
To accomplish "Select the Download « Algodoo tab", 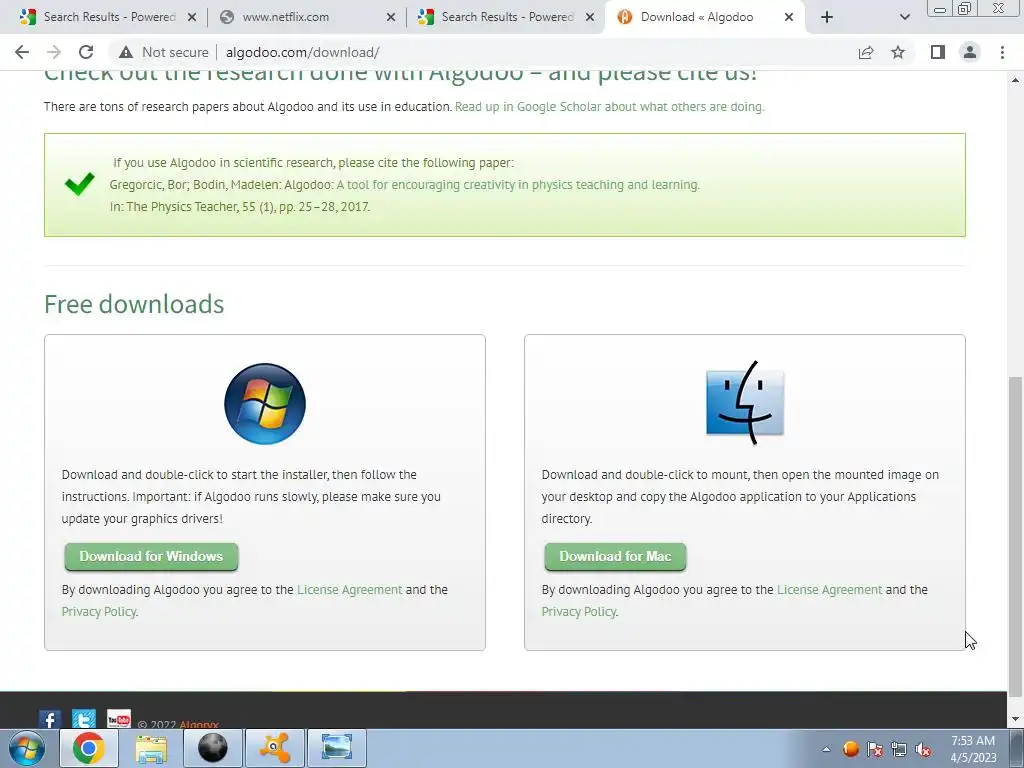I will (705, 17).
